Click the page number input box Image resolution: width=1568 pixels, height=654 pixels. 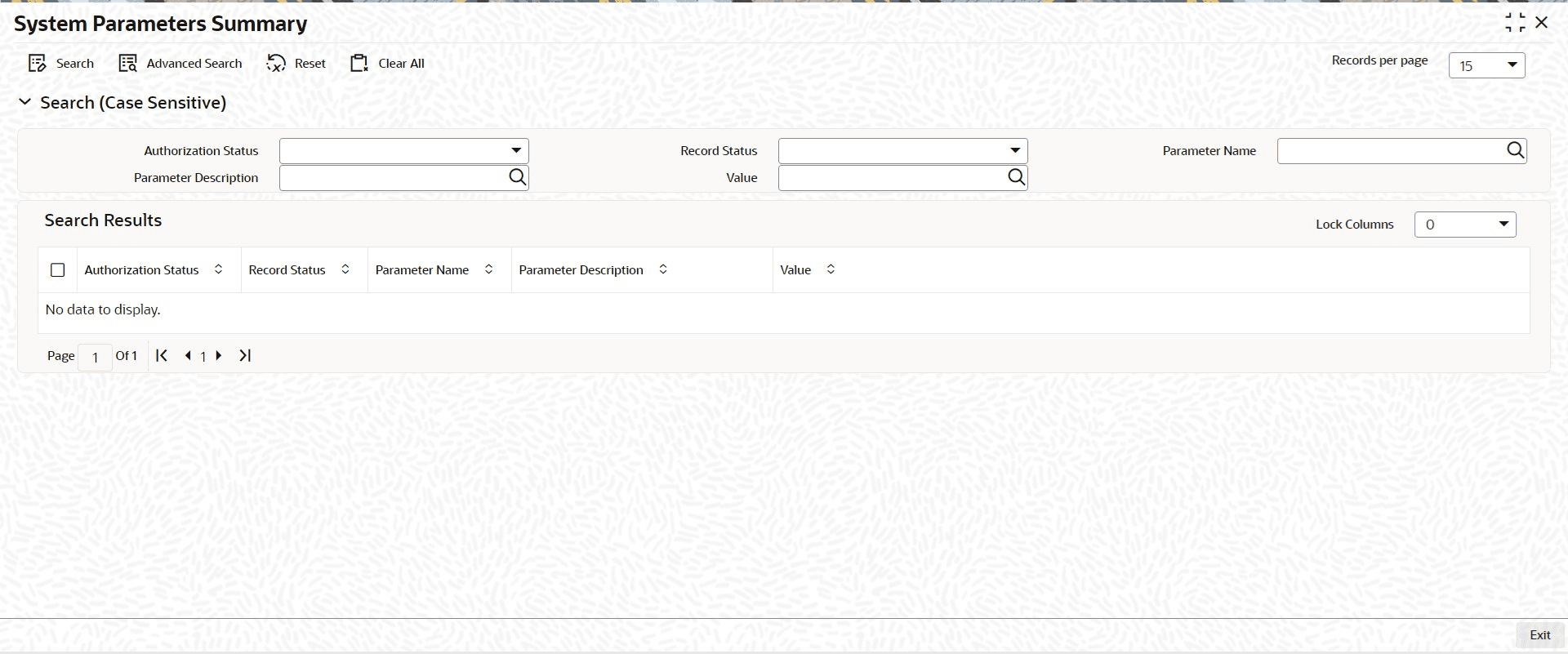pos(95,357)
